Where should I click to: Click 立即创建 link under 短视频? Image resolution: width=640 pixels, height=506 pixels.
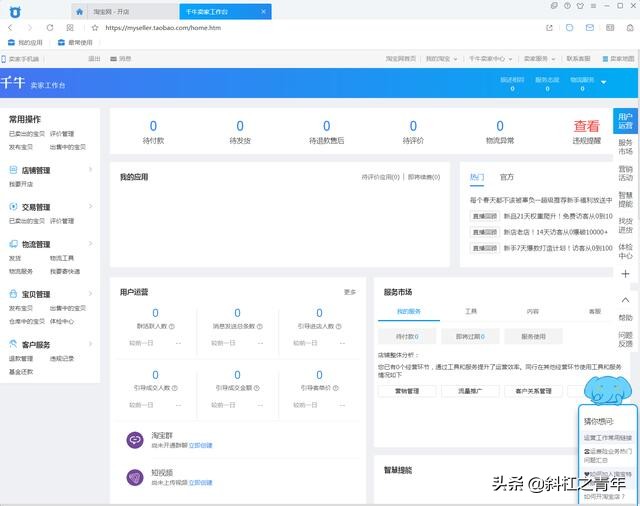[200, 482]
